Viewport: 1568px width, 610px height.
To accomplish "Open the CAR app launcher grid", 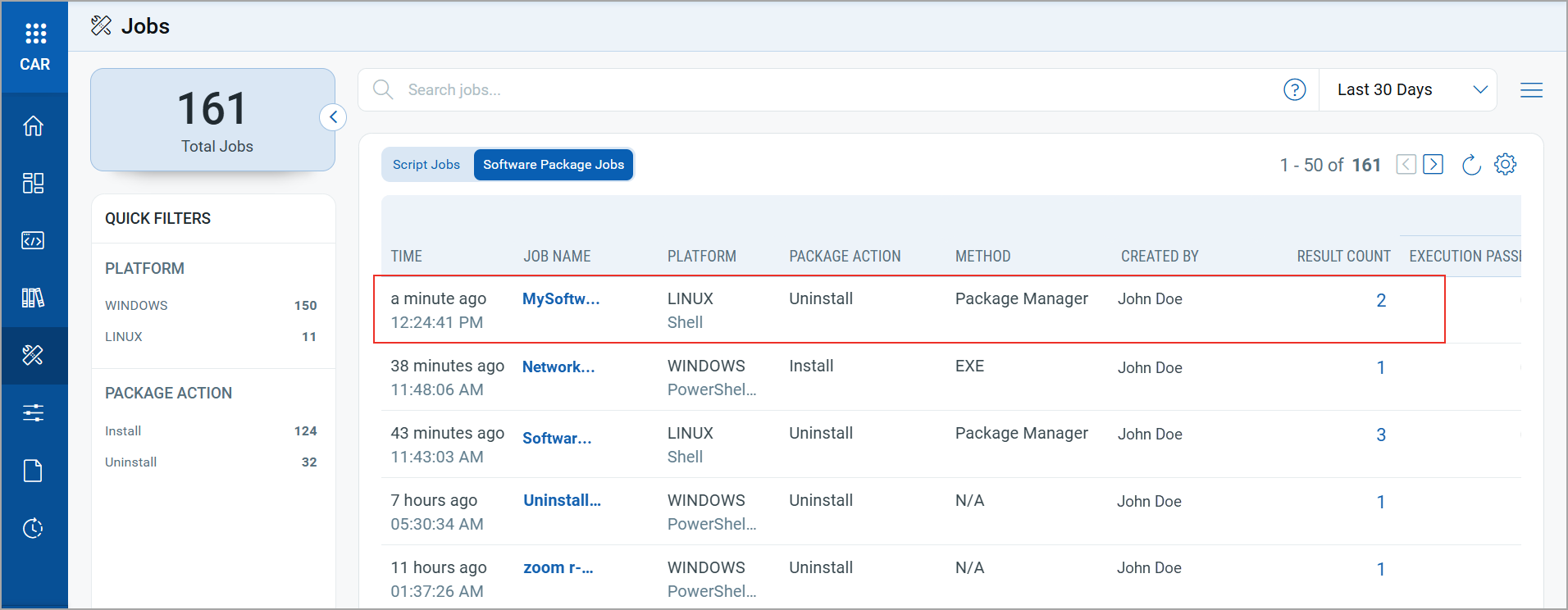I will tap(34, 34).
